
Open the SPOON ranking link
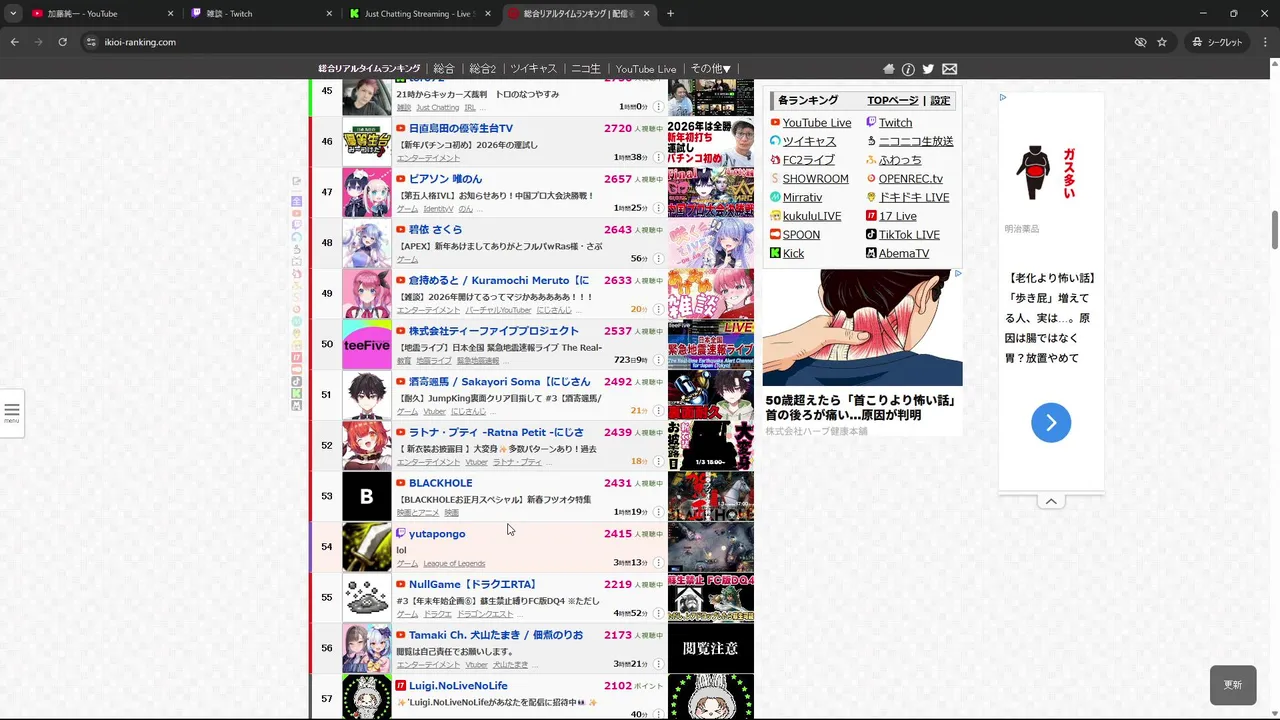(x=801, y=235)
